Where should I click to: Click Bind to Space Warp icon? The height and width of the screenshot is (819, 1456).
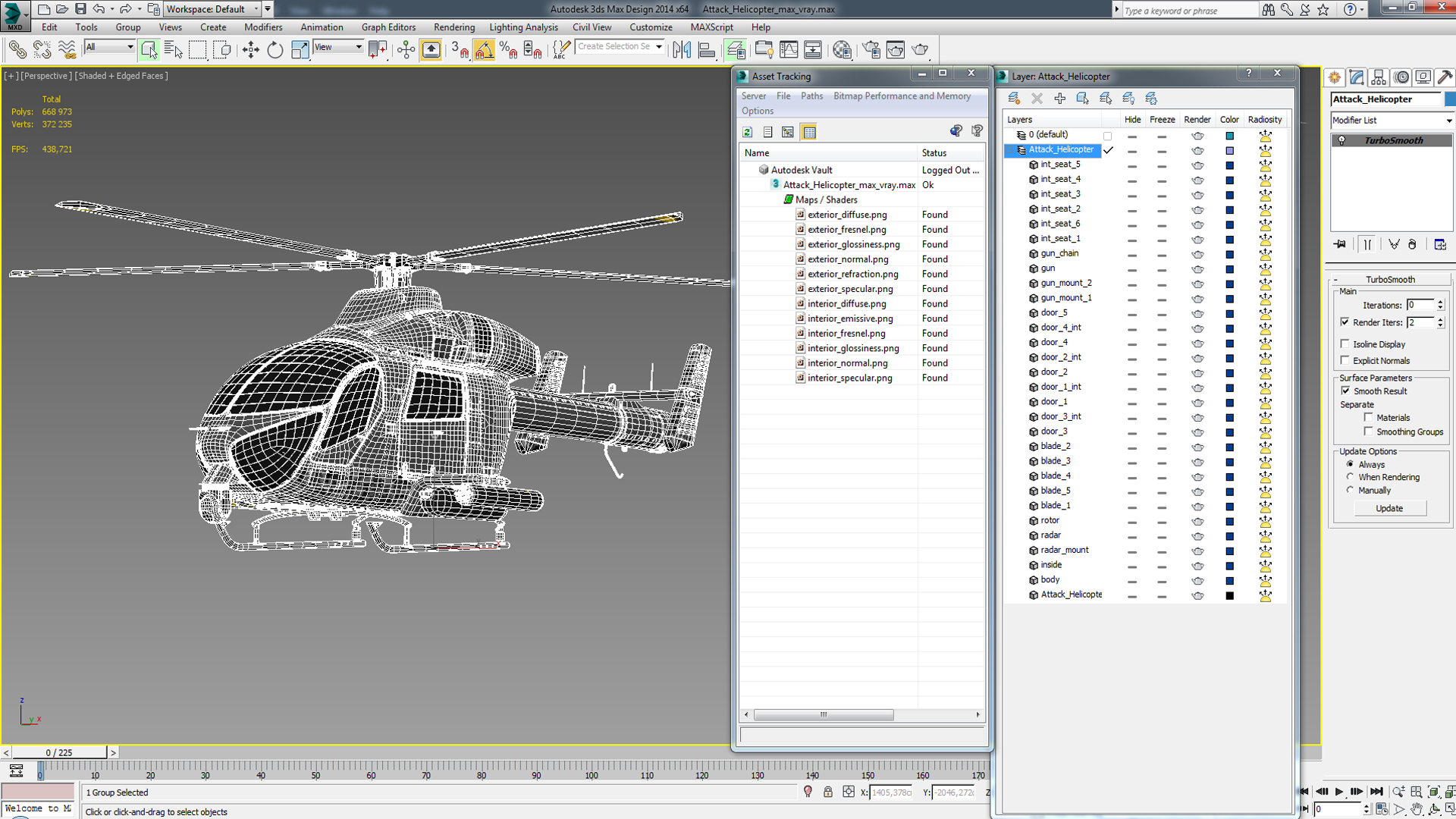tap(67, 50)
